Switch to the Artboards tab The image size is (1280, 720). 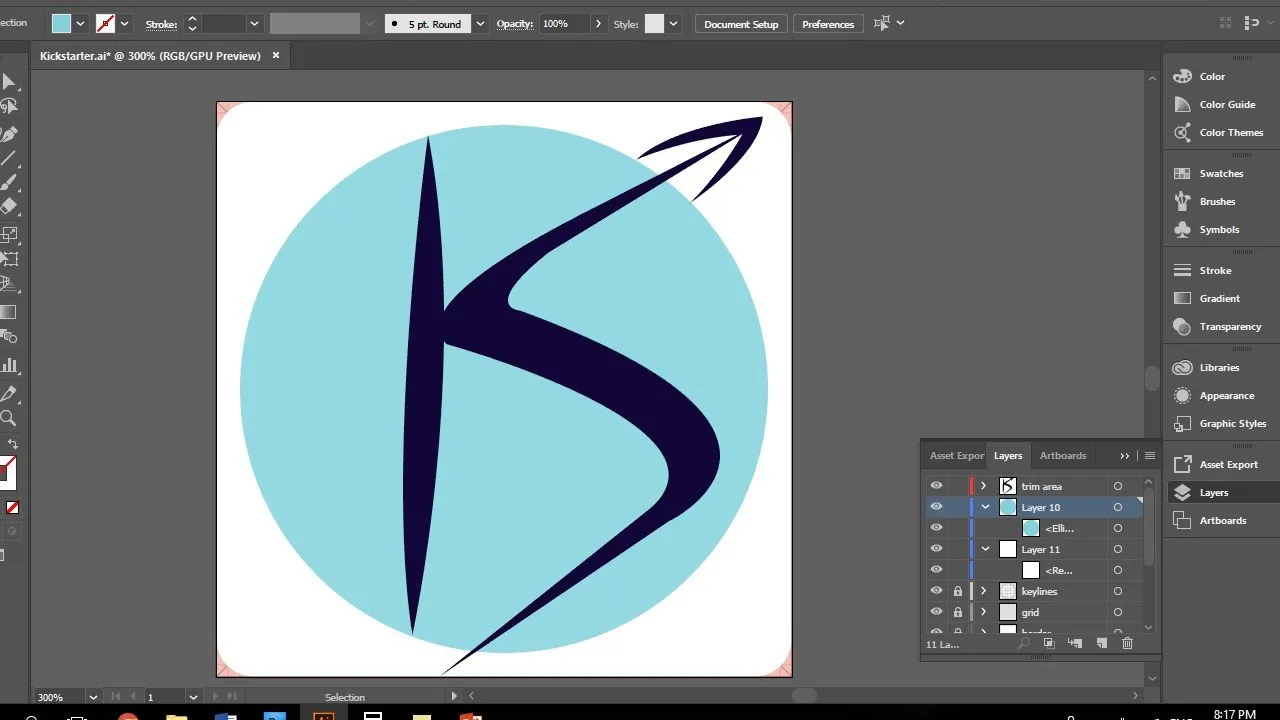point(1063,455)
